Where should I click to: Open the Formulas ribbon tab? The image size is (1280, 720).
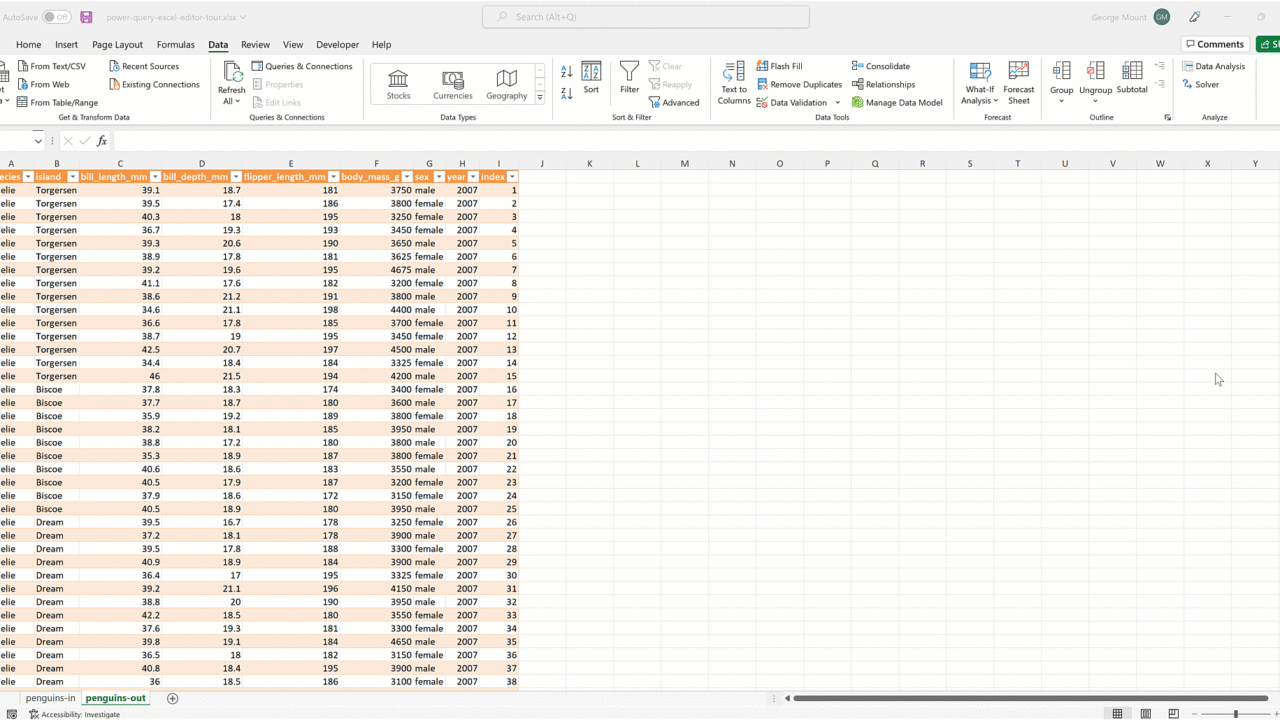[175, 45]
